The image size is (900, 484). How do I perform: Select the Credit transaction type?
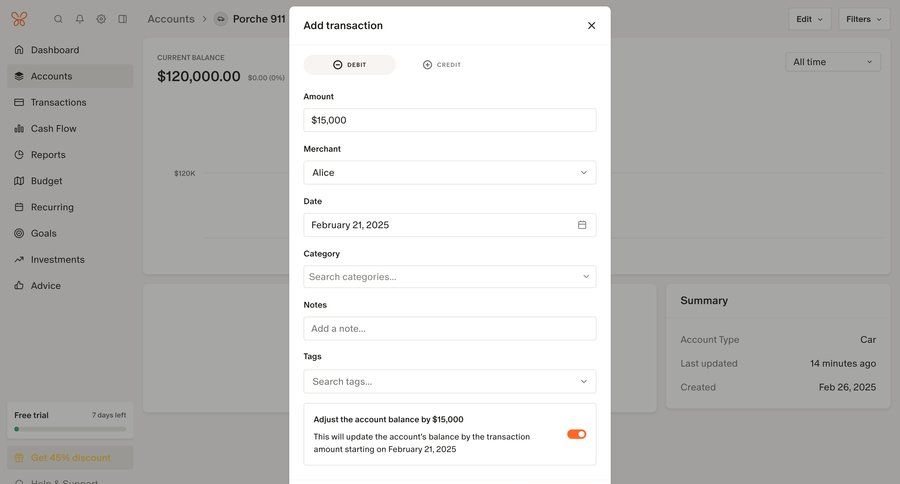[x=441, y=65]
